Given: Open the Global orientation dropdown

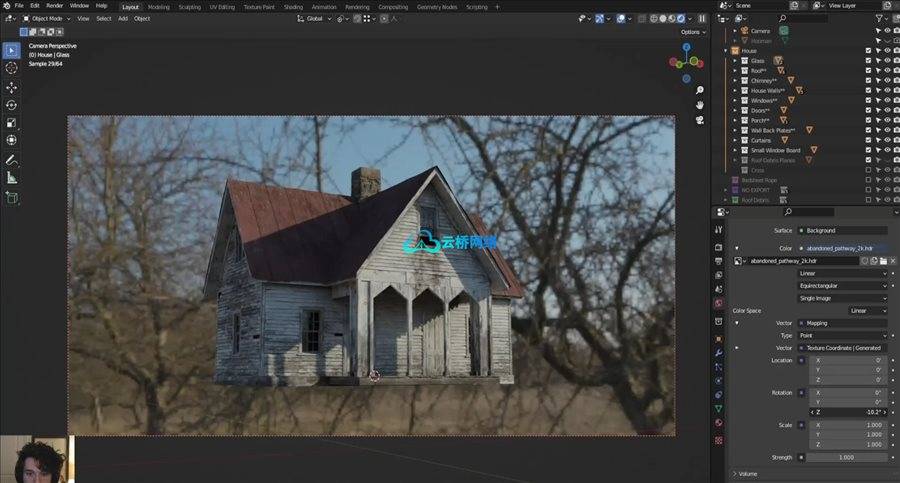Looking at the screenshot, I should click(x=315, y=18).
